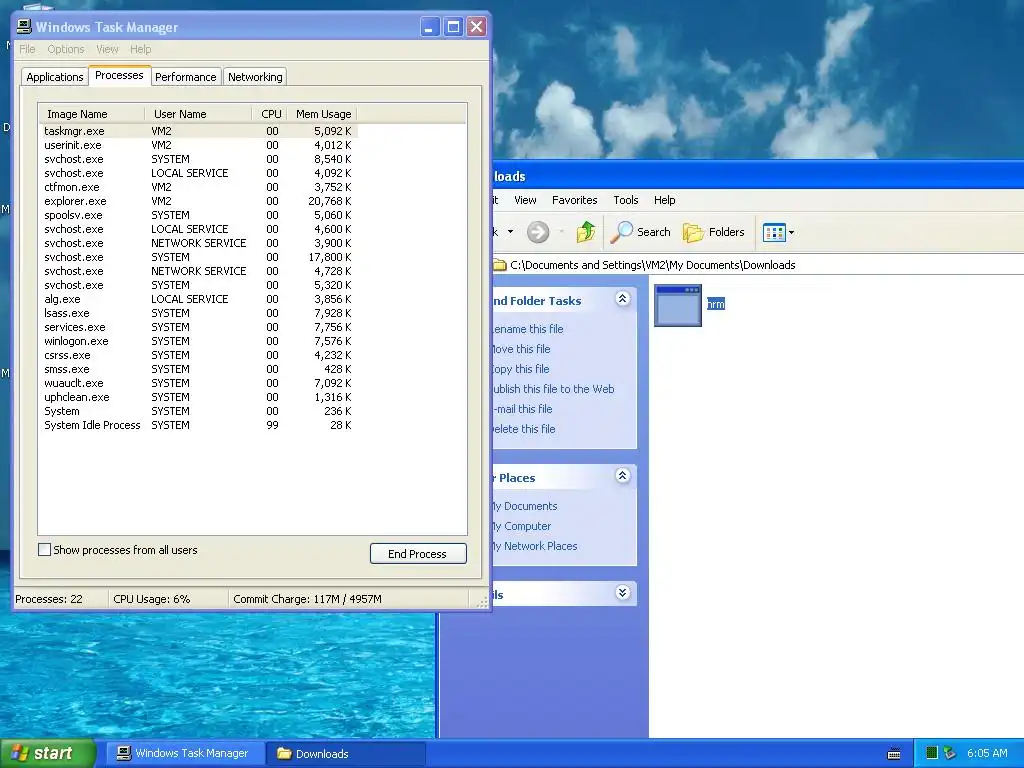
Task: Click the Start button
Action: [47, 753]
